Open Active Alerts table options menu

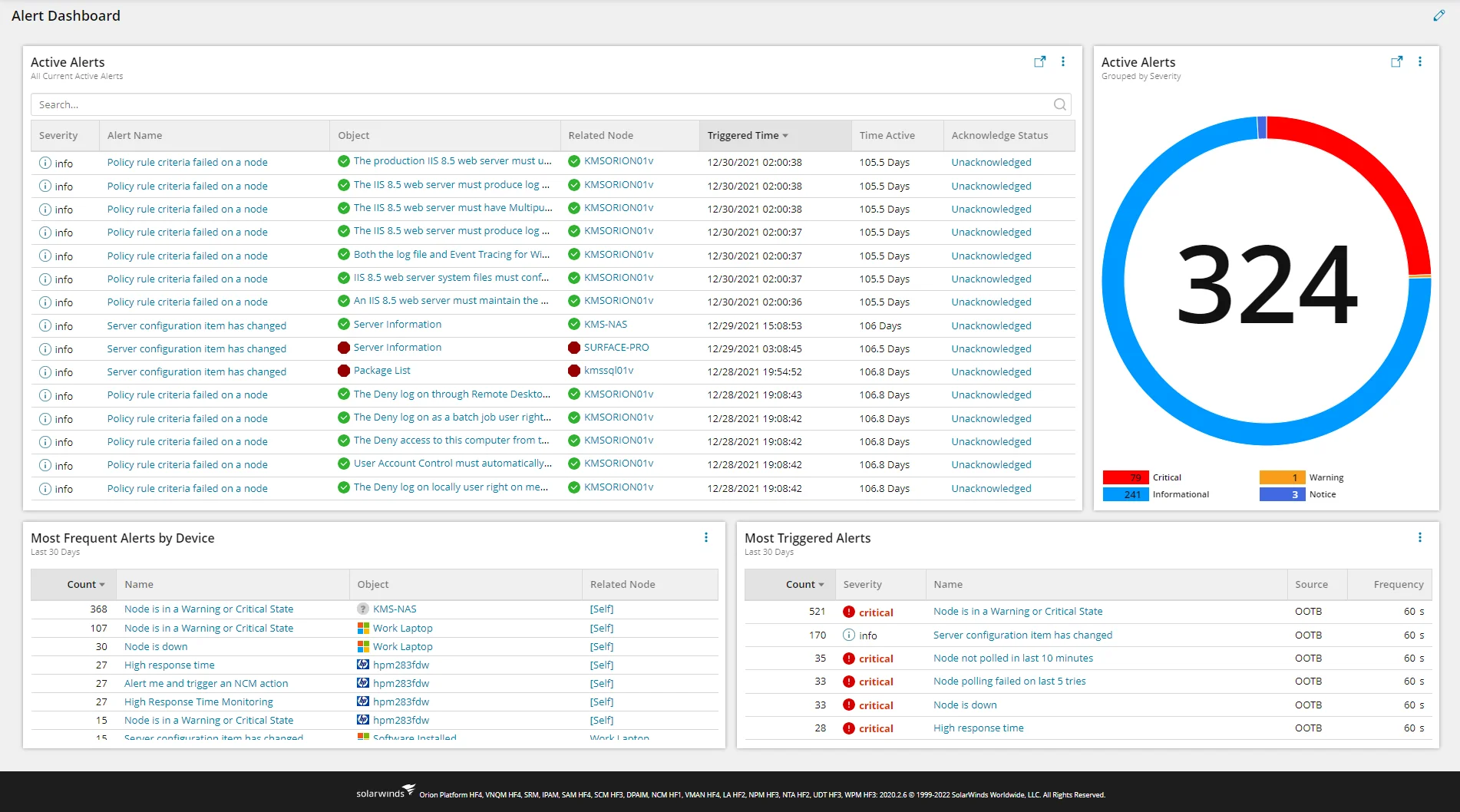pyautogui.click(x=1063, y=62)
